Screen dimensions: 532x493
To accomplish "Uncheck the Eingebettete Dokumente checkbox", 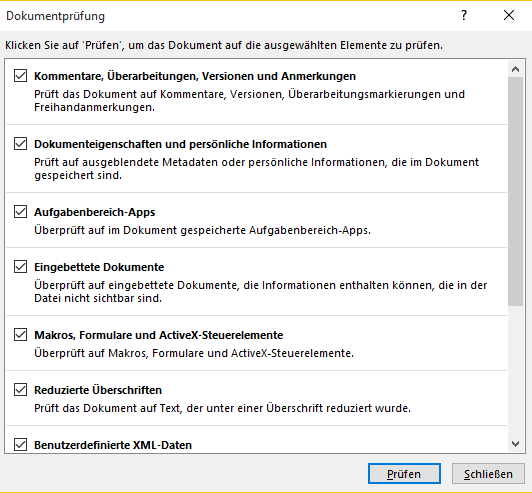I will coord(20,267).
